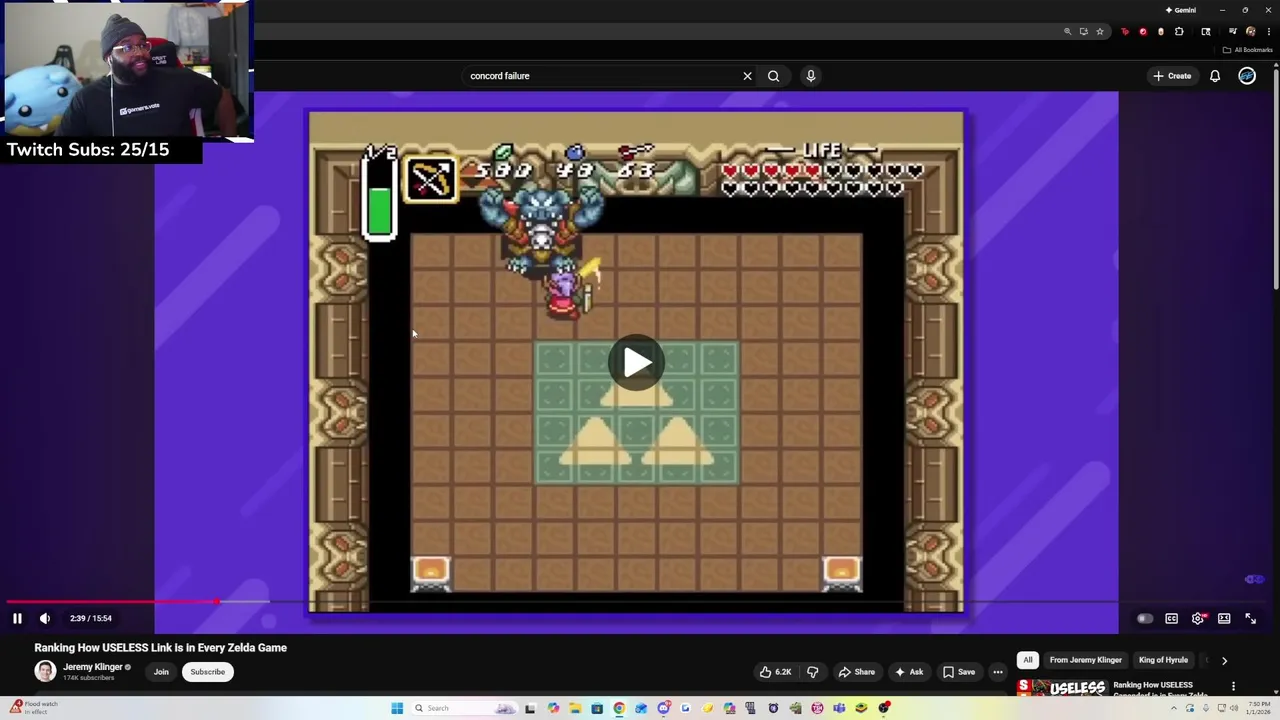Open the Chrome profile avatar
This screenshot has height=720, width=1280.
1250,32
